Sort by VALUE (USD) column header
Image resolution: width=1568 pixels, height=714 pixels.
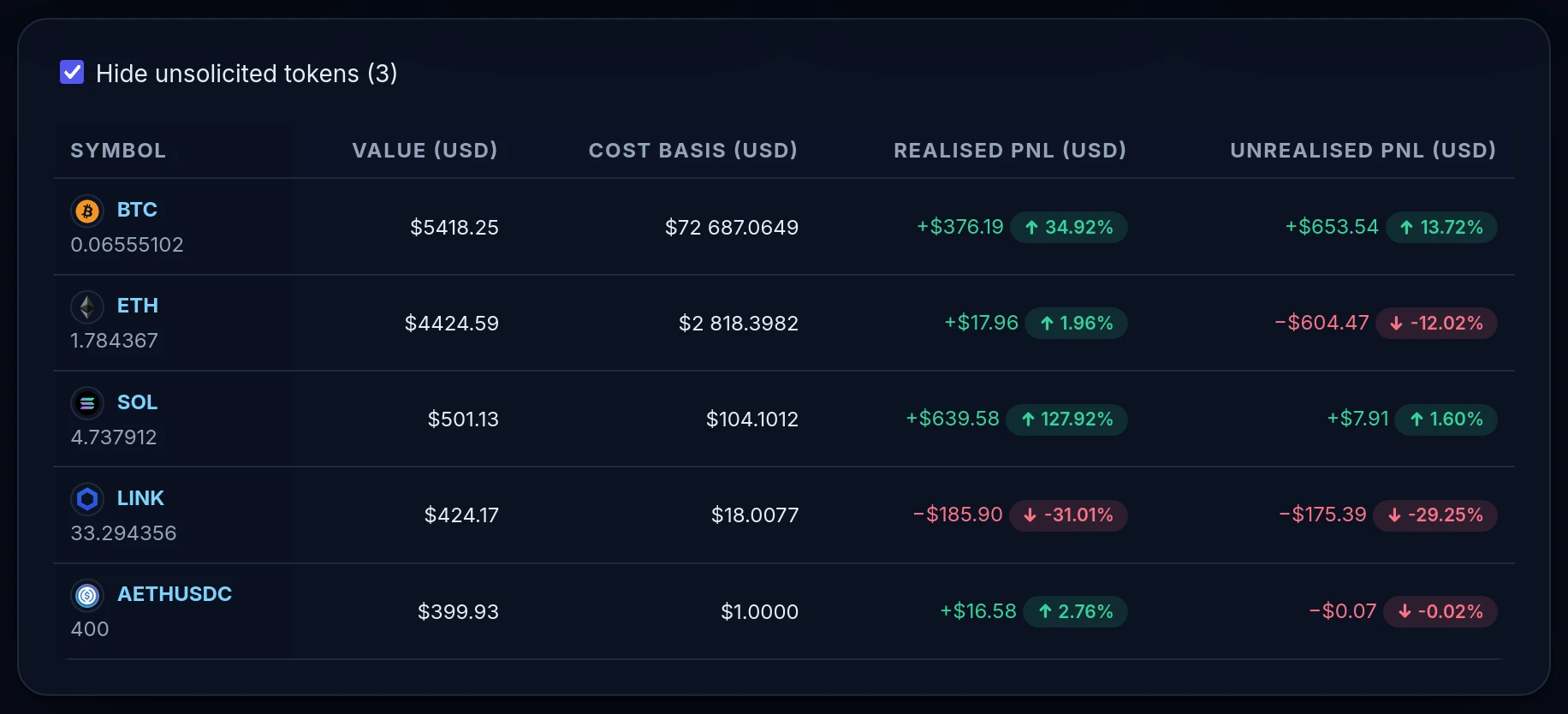pyautogui.click(x=425, y=151)
